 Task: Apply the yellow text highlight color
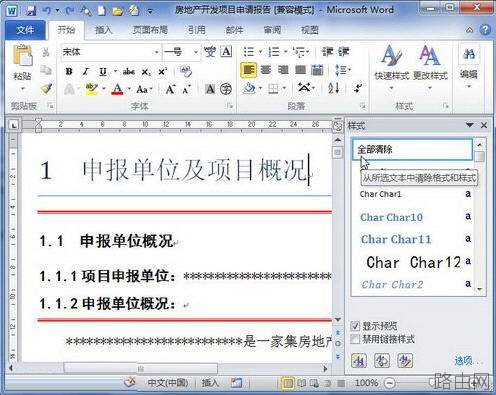[x=91, y=89]
